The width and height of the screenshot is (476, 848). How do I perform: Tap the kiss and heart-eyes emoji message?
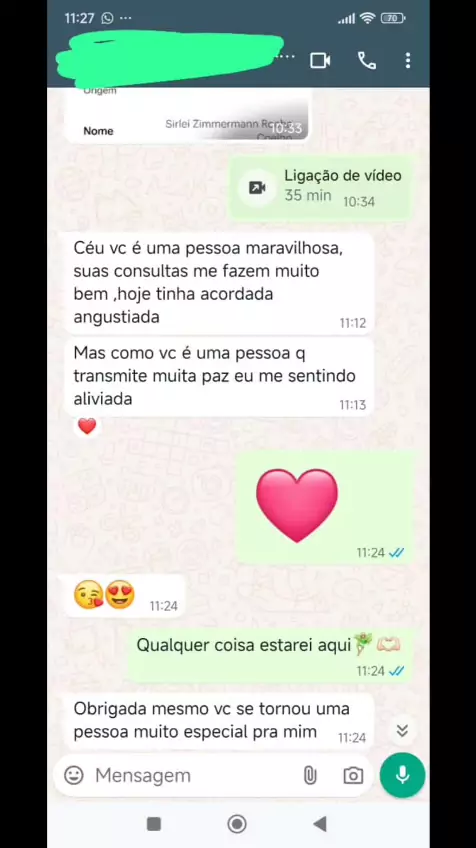[x=124, y=596]
